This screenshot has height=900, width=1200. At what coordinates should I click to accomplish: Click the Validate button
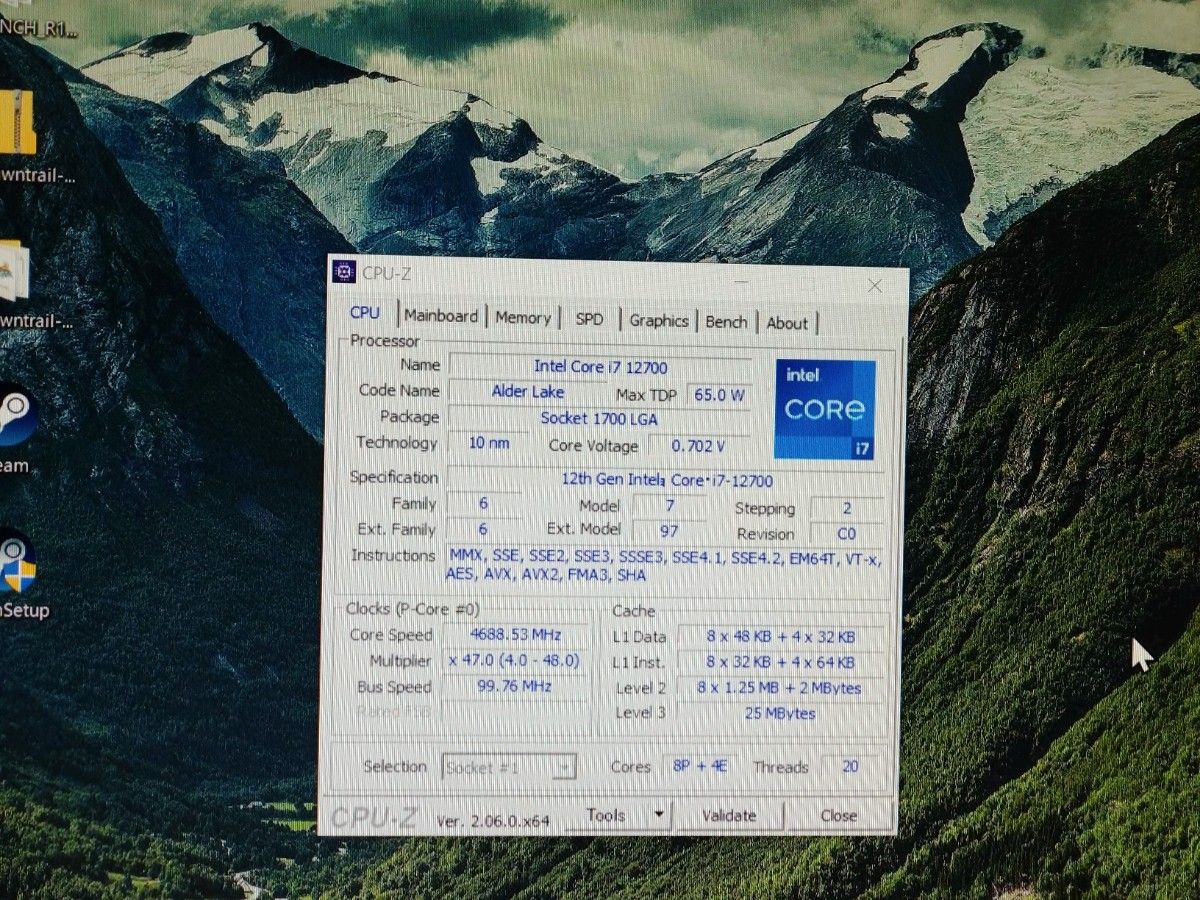pos(729,816)
